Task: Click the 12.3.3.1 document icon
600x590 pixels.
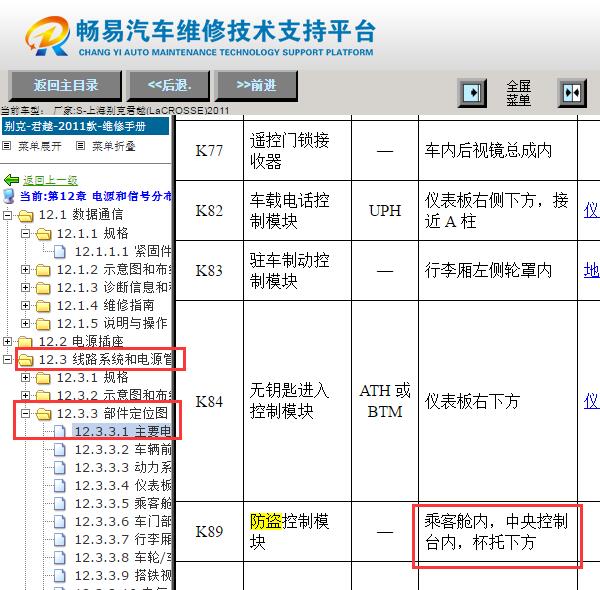Action: tap(59, 432)
